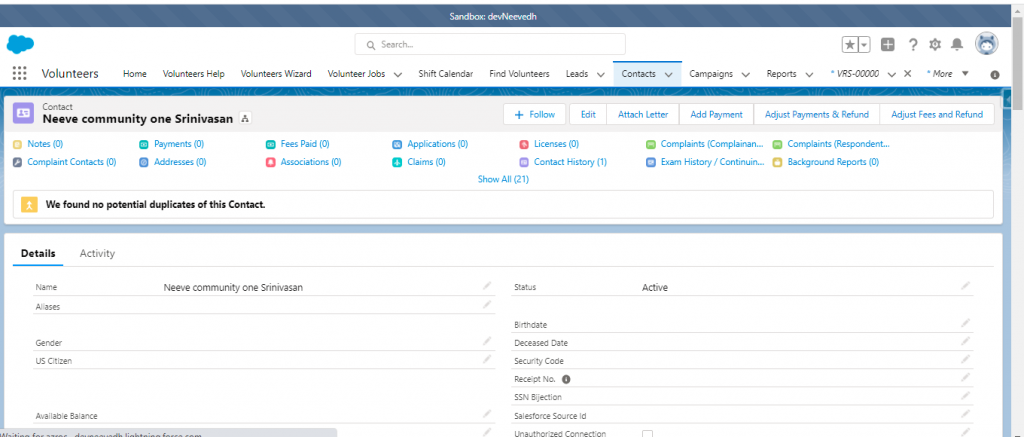1024x437 pixels.
Task: Edit the Status field via pencil icon
Action: [965, 285]
